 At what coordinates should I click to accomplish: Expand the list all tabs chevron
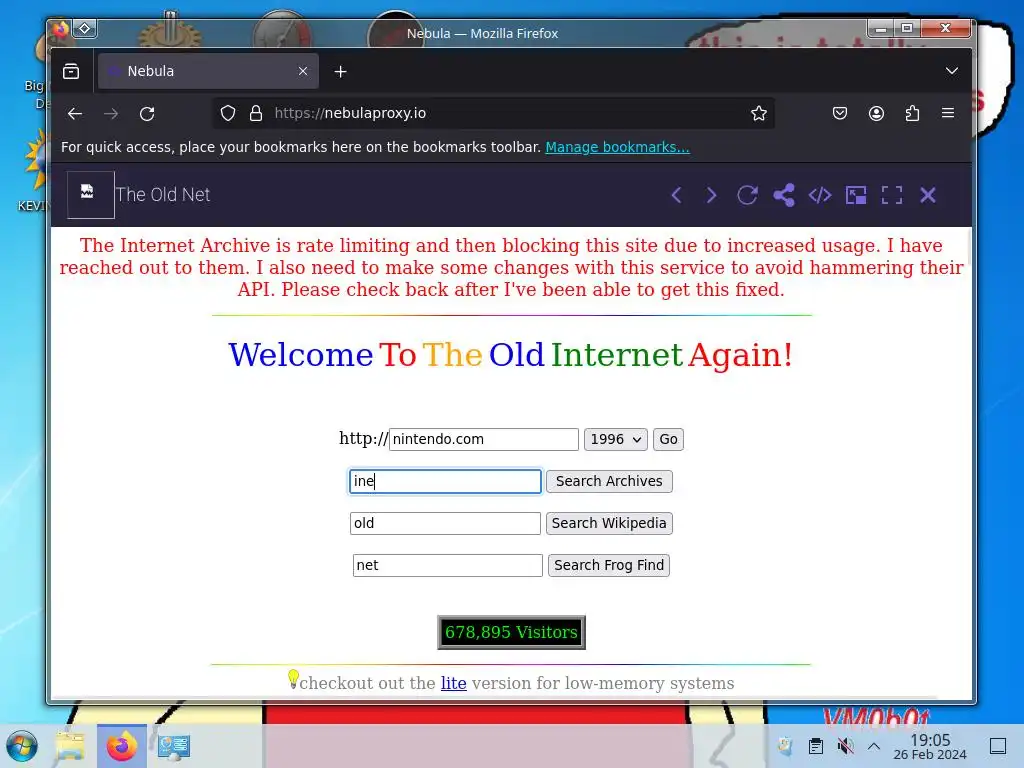click(x=952, y=71)
